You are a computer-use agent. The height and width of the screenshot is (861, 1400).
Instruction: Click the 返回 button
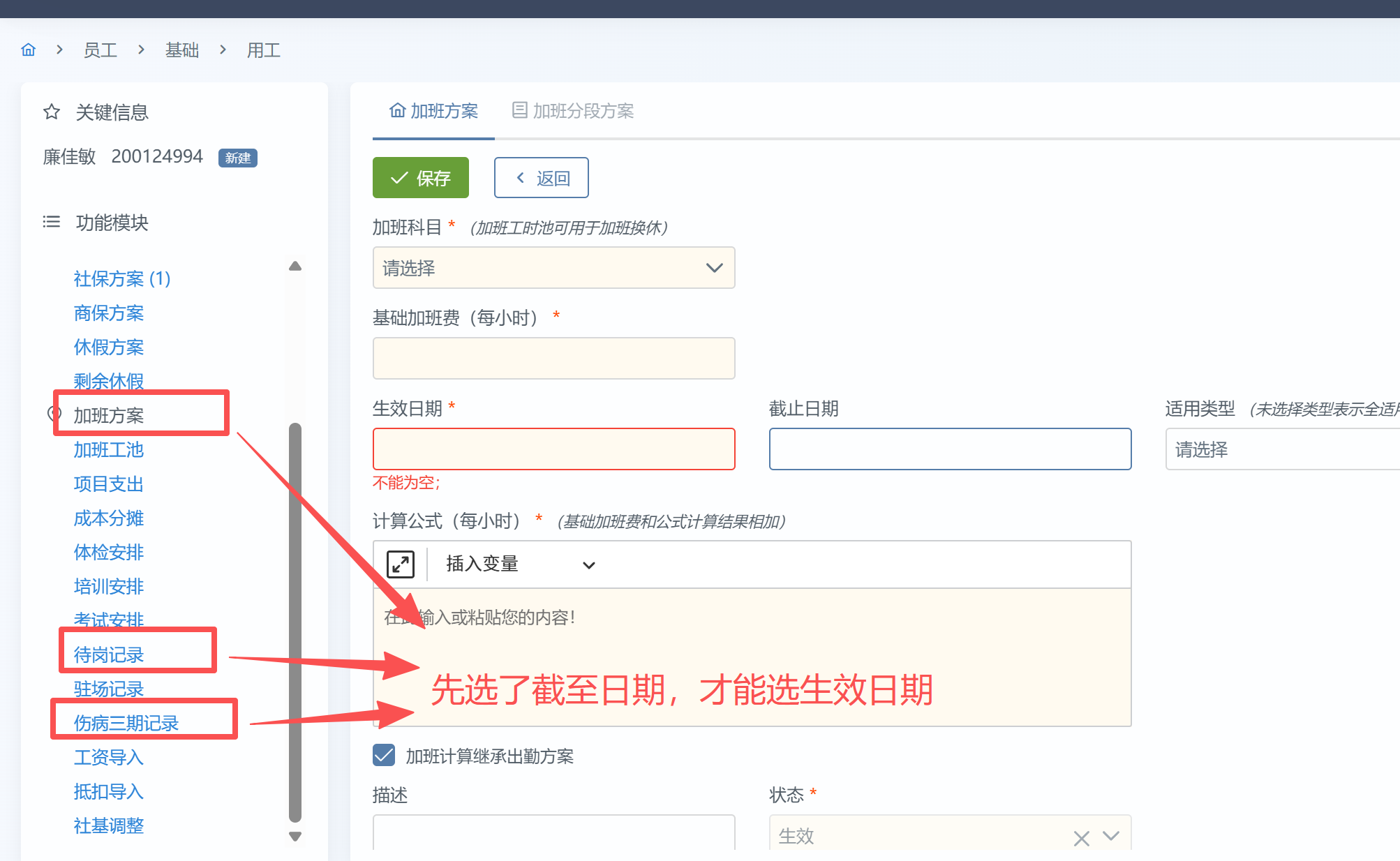(x=542, y=178)
